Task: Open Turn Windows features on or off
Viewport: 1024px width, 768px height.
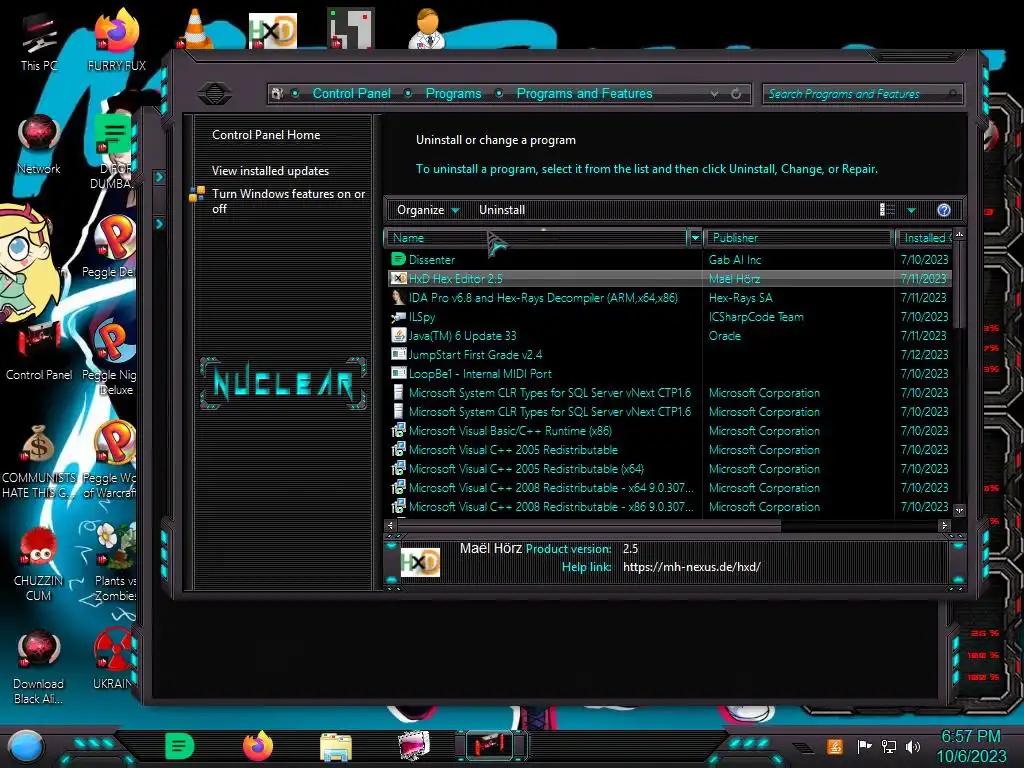Action: click(x=288, y=201)
